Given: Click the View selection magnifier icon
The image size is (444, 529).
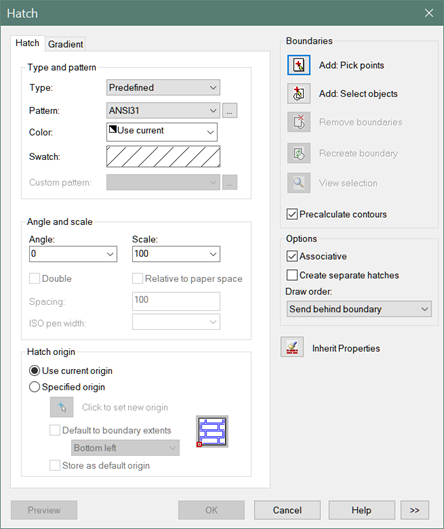Looking at the screenshot, I should tap(299, 183).
